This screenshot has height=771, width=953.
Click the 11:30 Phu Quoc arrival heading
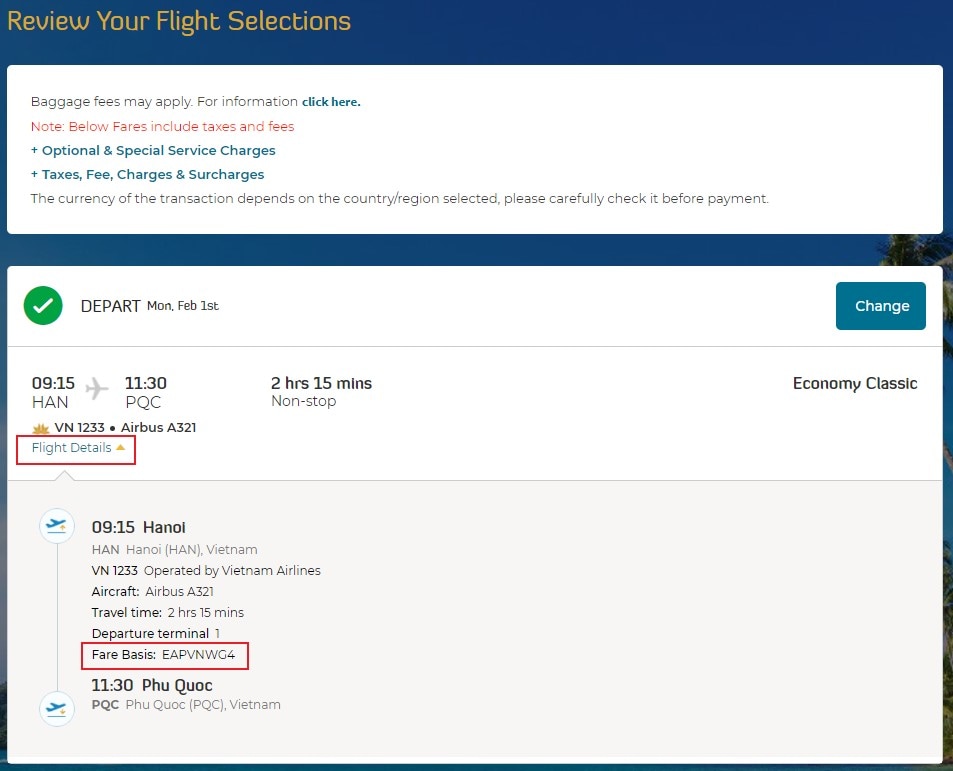152,685
